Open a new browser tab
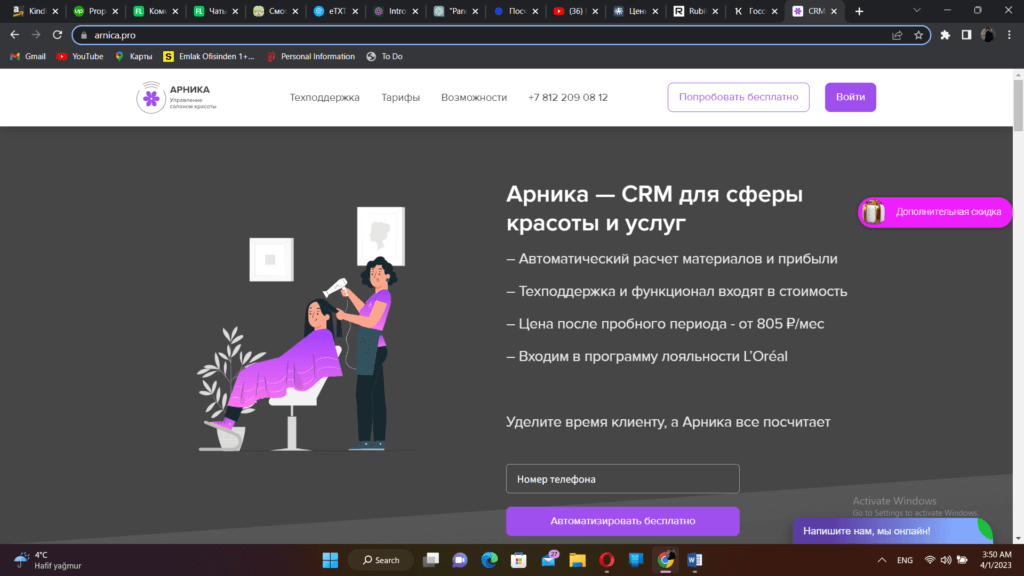 click(x=859, y=11)
